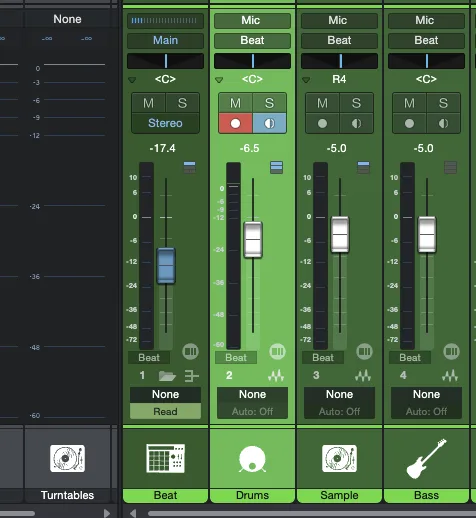Click the audio waveform icon on channel 2

click(276, 376)
